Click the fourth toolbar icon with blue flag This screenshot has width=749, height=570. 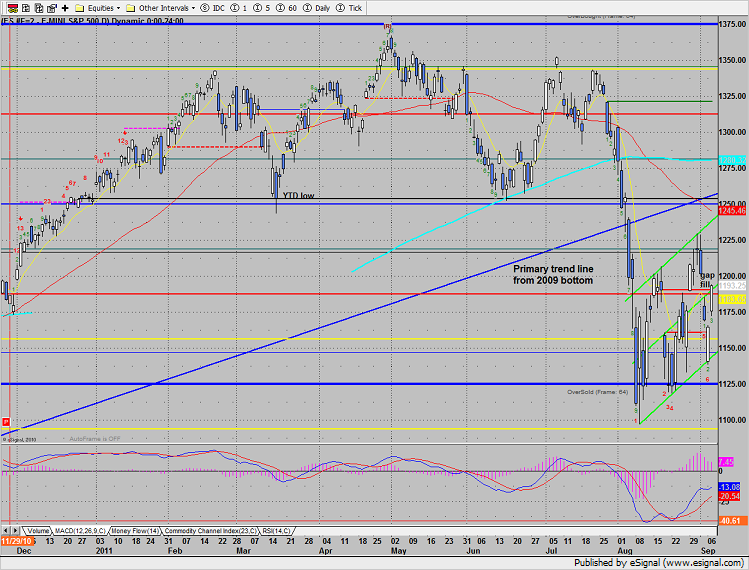pyautogui.click(x=52, y=8)
